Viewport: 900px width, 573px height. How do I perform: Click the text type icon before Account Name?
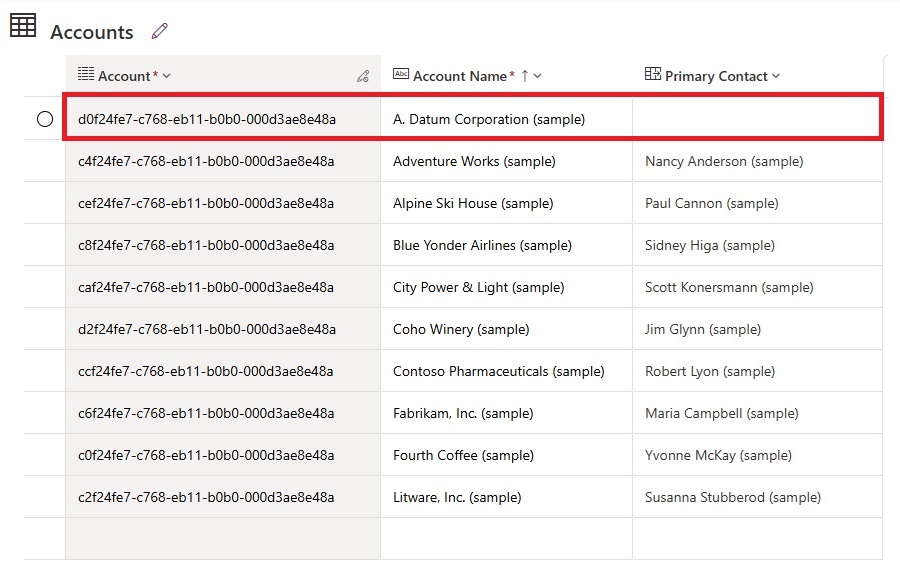[401, 73]
